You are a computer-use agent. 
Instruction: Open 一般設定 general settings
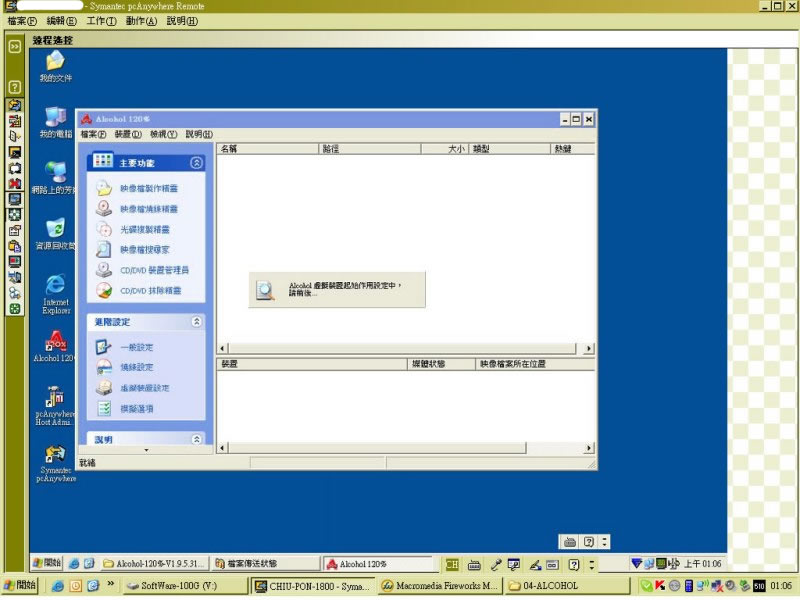[136, 347]
